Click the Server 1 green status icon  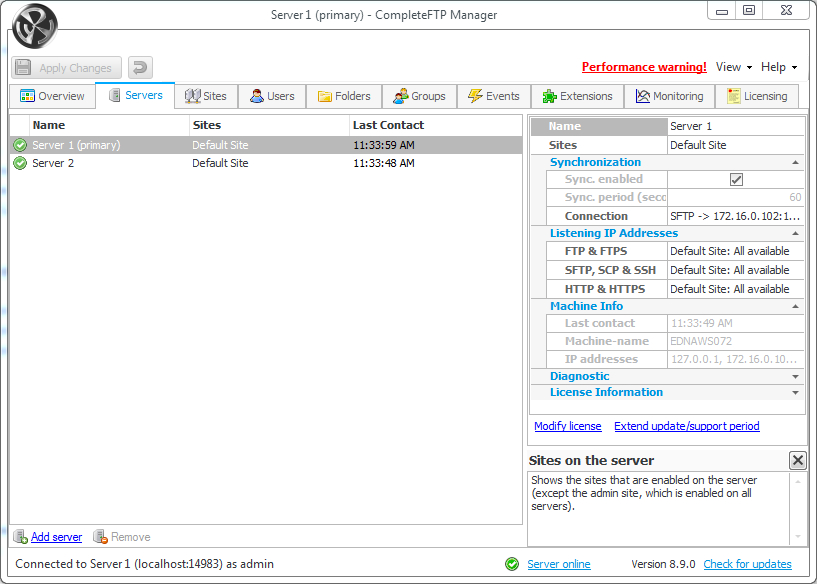20,145
